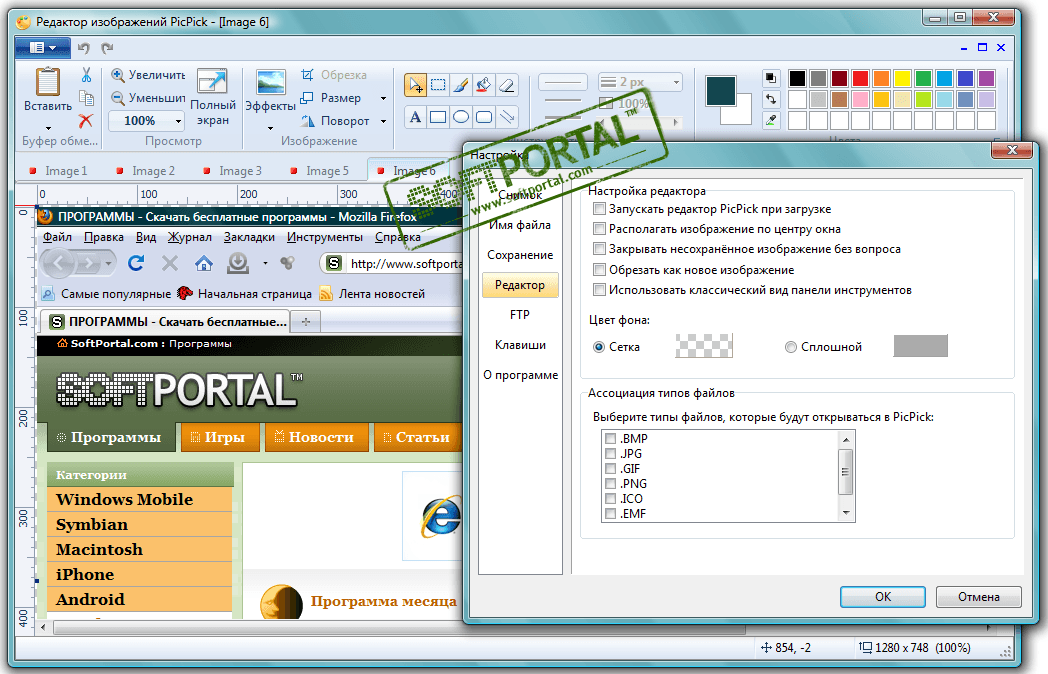
Task: Click the Undo arrow in quick toolbar
Action: pyautogui.click(x=84, y=47)
